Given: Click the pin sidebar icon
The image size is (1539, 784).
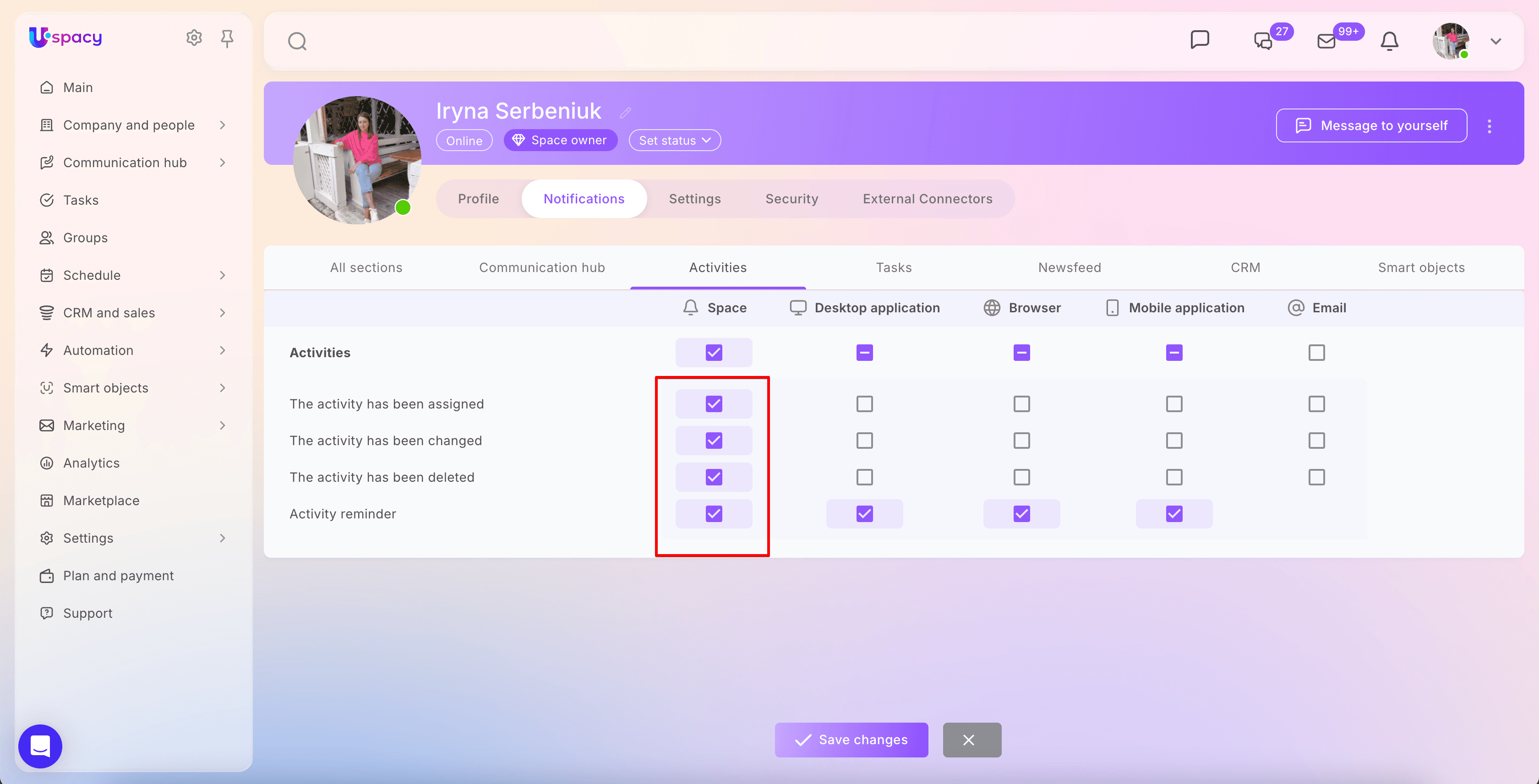Looking at the screenshot, I should tap(227, 38).
